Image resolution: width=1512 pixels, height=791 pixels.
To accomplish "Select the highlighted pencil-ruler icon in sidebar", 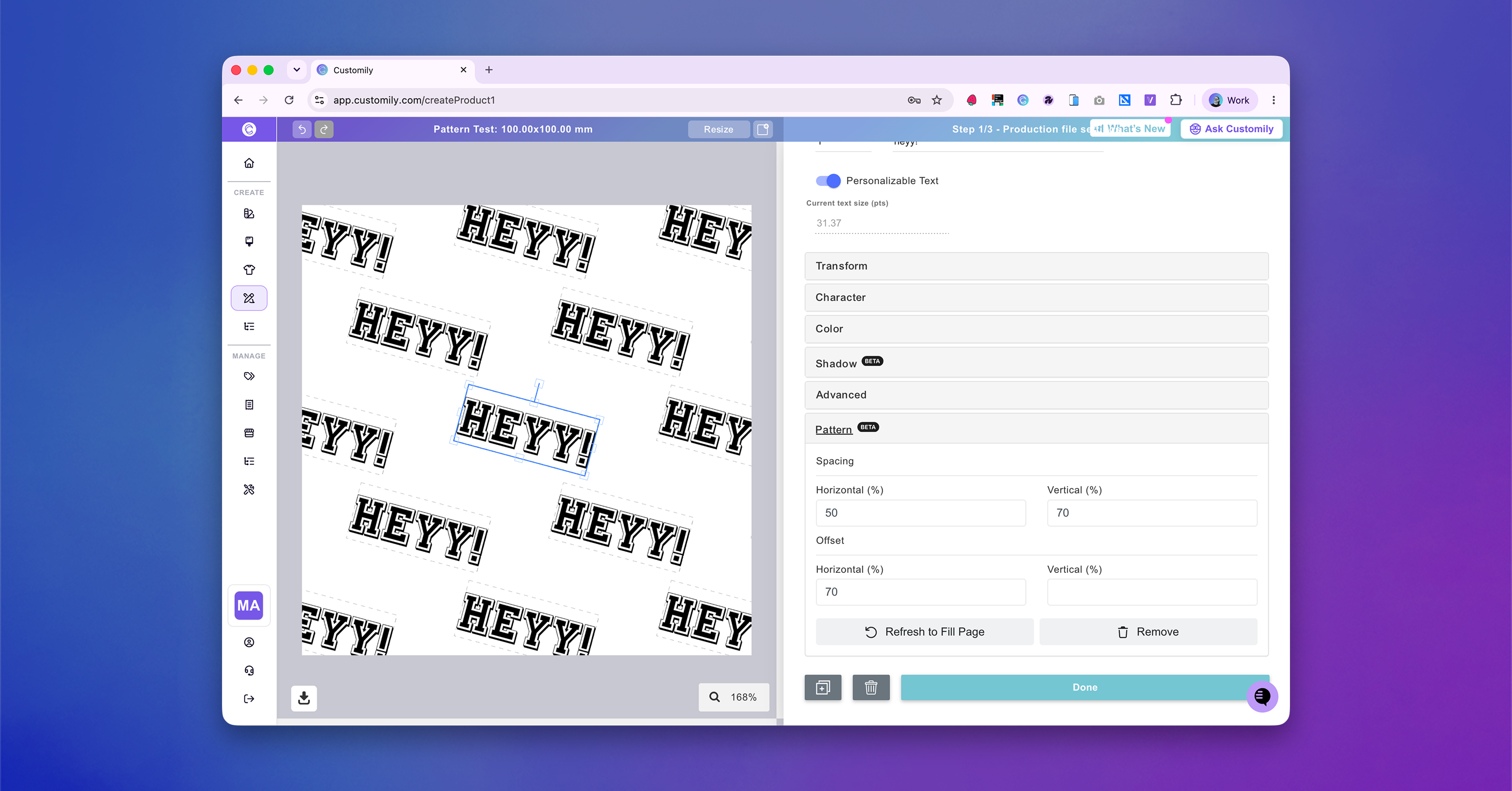I will (249, 298).
